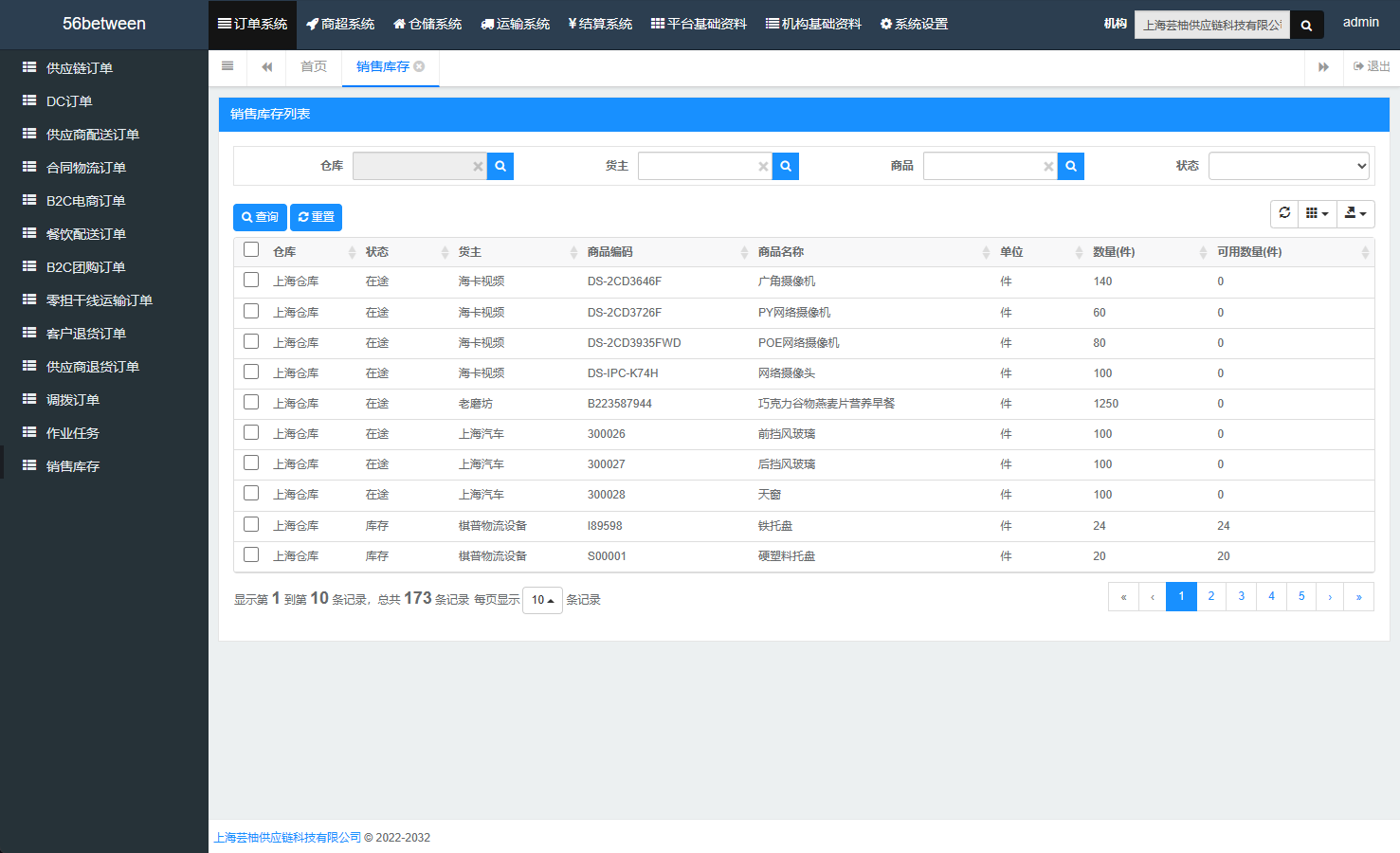The height and width of the screenshot is (853, 1400).
Task: Check the row for DS-2CD3726F
Action: (251, 311)
